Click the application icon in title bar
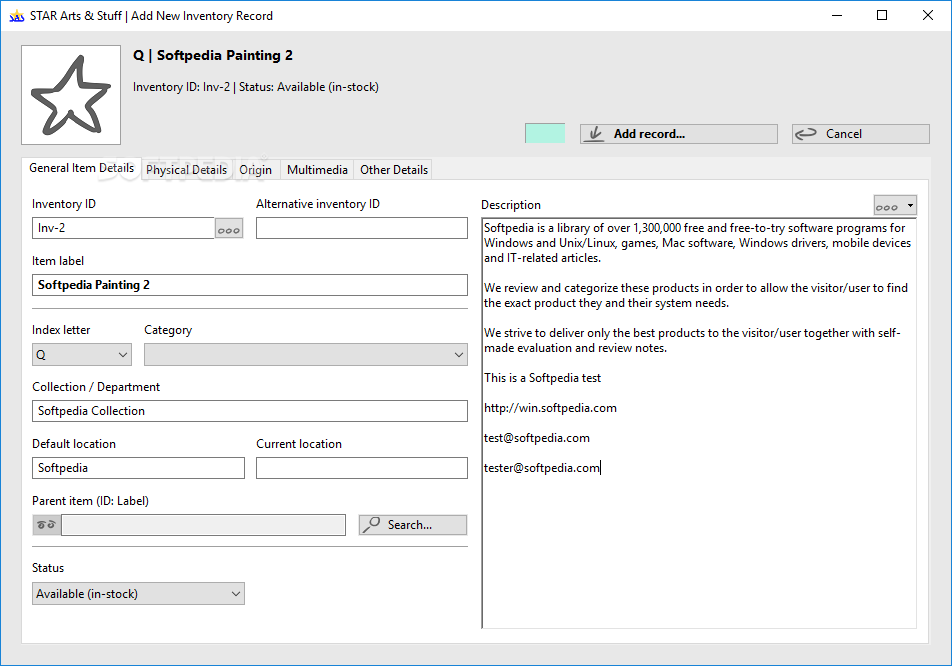This screenshot has width=952, height=666. [16, 16]
